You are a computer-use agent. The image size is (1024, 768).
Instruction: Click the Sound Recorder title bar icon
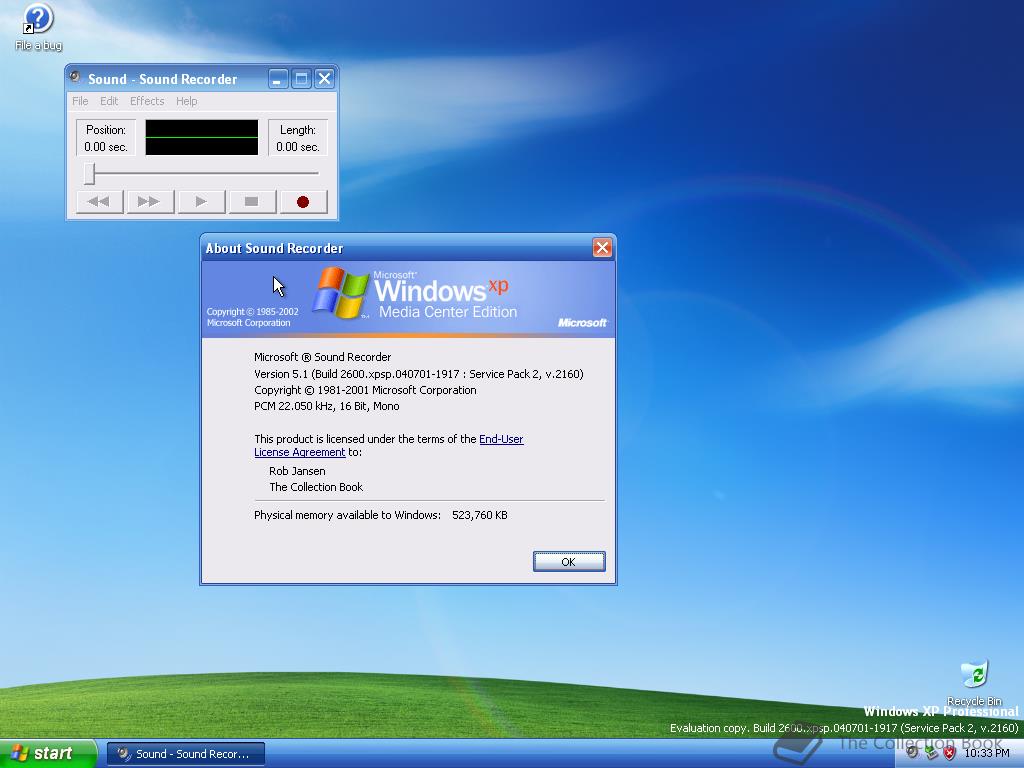[x=76, y=78]
